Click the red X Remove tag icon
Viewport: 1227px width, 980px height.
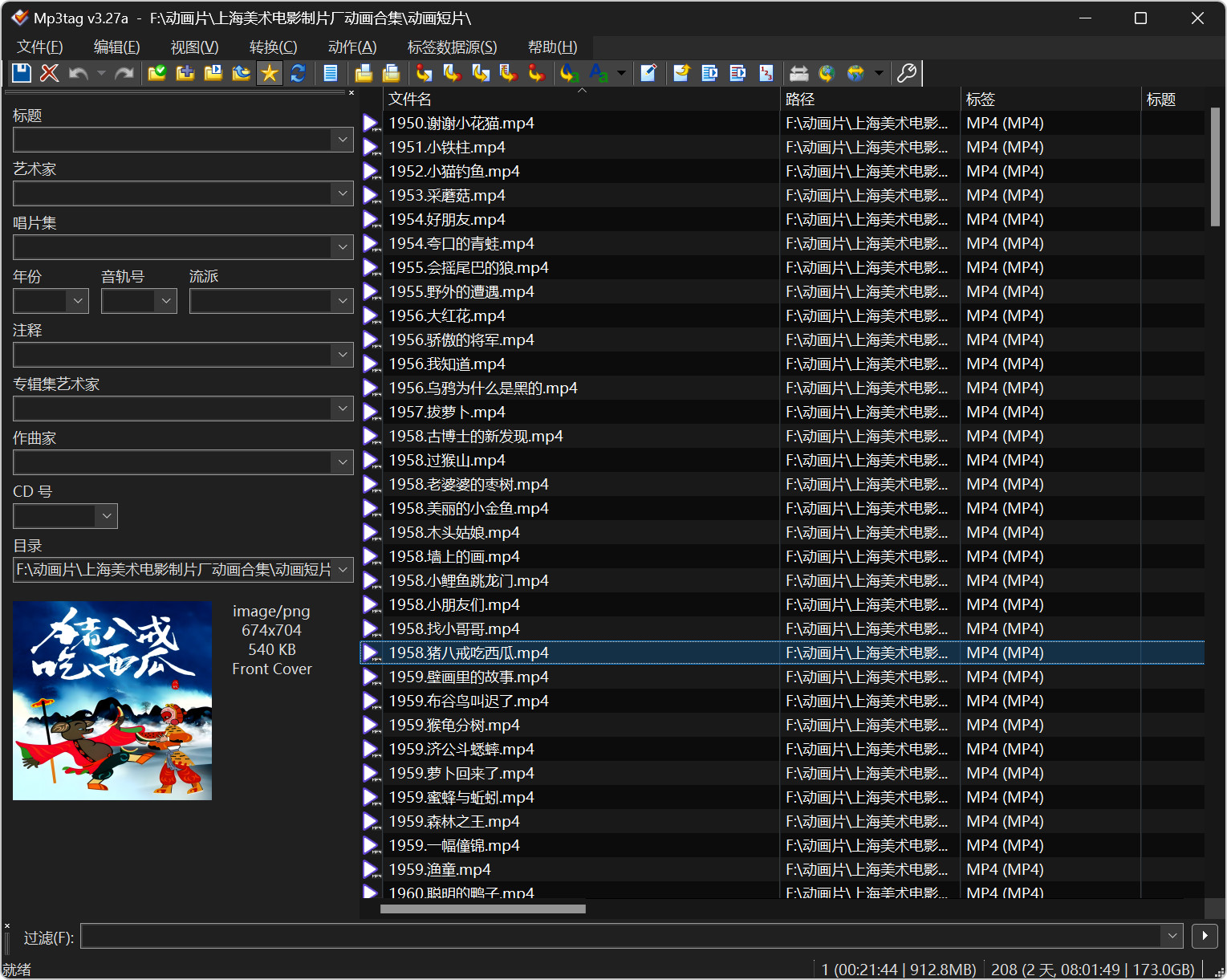tap(50, 74)
